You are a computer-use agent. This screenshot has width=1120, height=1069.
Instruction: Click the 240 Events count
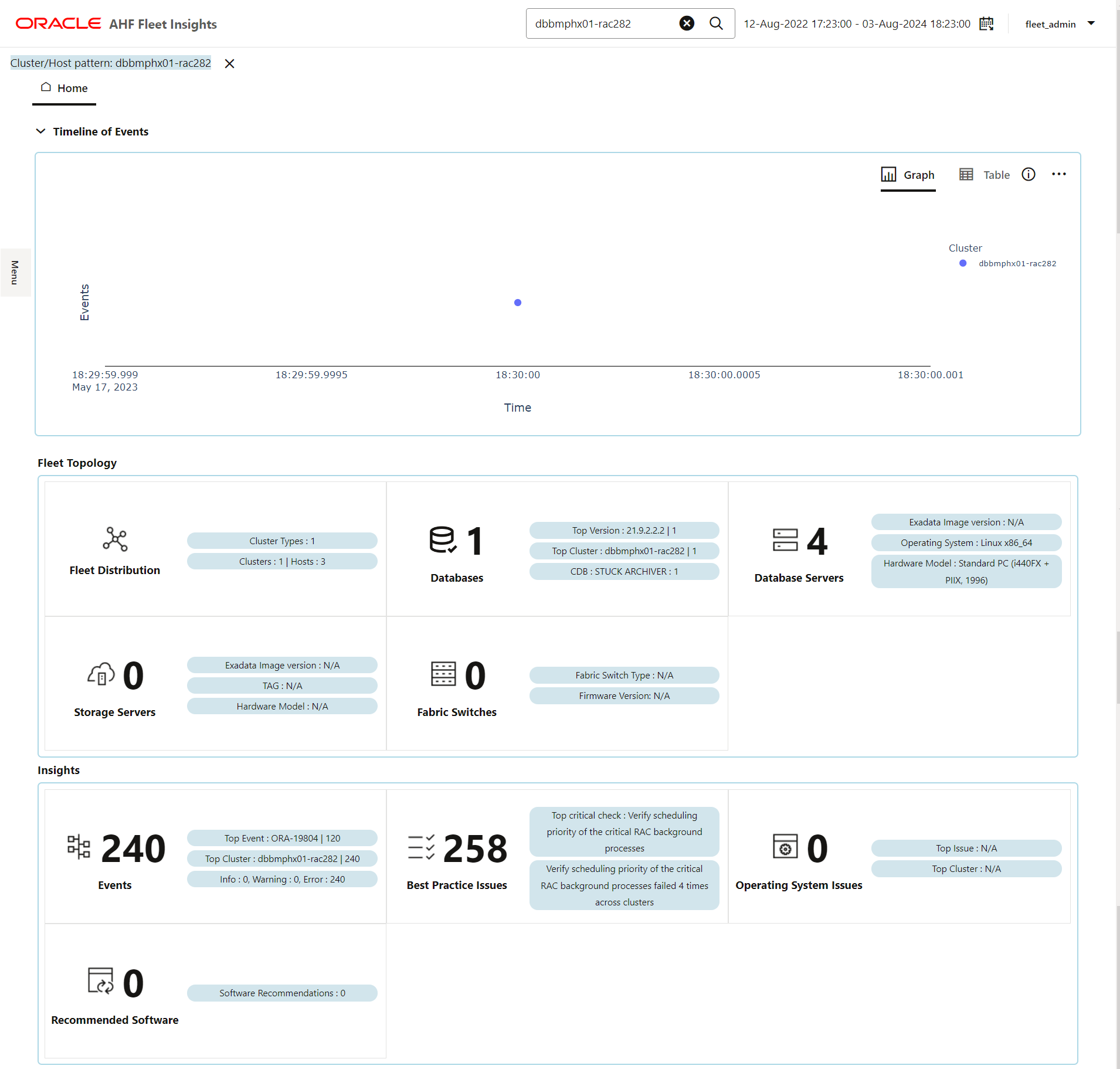(x=133, y=848)
